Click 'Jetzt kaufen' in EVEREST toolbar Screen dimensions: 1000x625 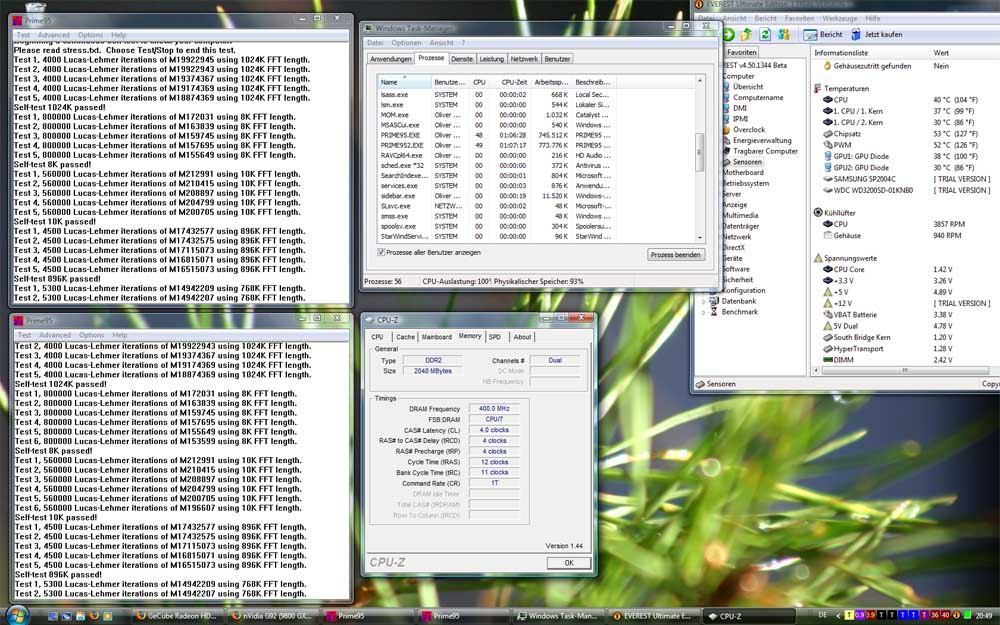click(x=876, y=34)
